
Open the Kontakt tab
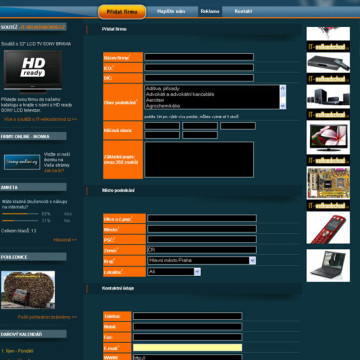pos(243,11)
